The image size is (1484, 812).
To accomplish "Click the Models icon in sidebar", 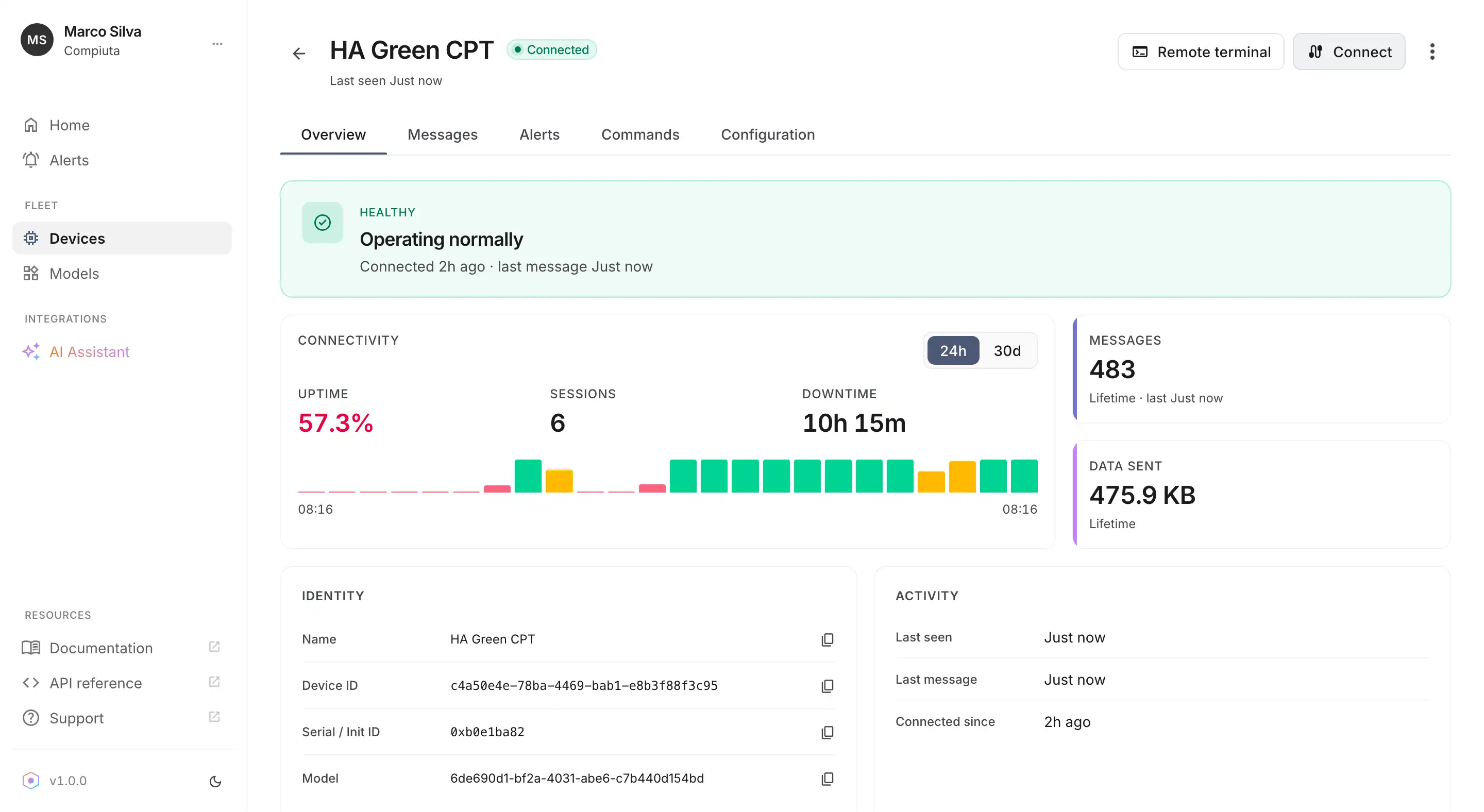I will point(31,274).
